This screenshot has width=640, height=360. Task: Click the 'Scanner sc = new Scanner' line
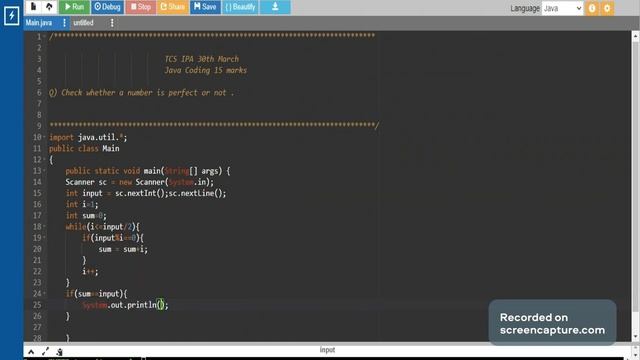[140, 182]
